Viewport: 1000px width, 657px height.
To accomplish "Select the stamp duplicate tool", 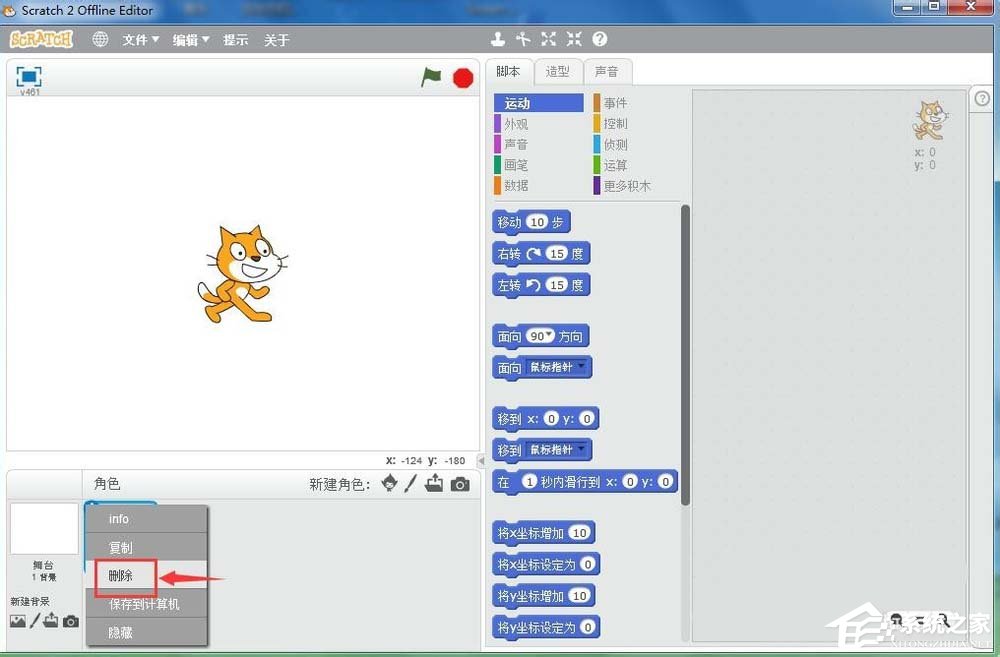I will click(497, 39).
